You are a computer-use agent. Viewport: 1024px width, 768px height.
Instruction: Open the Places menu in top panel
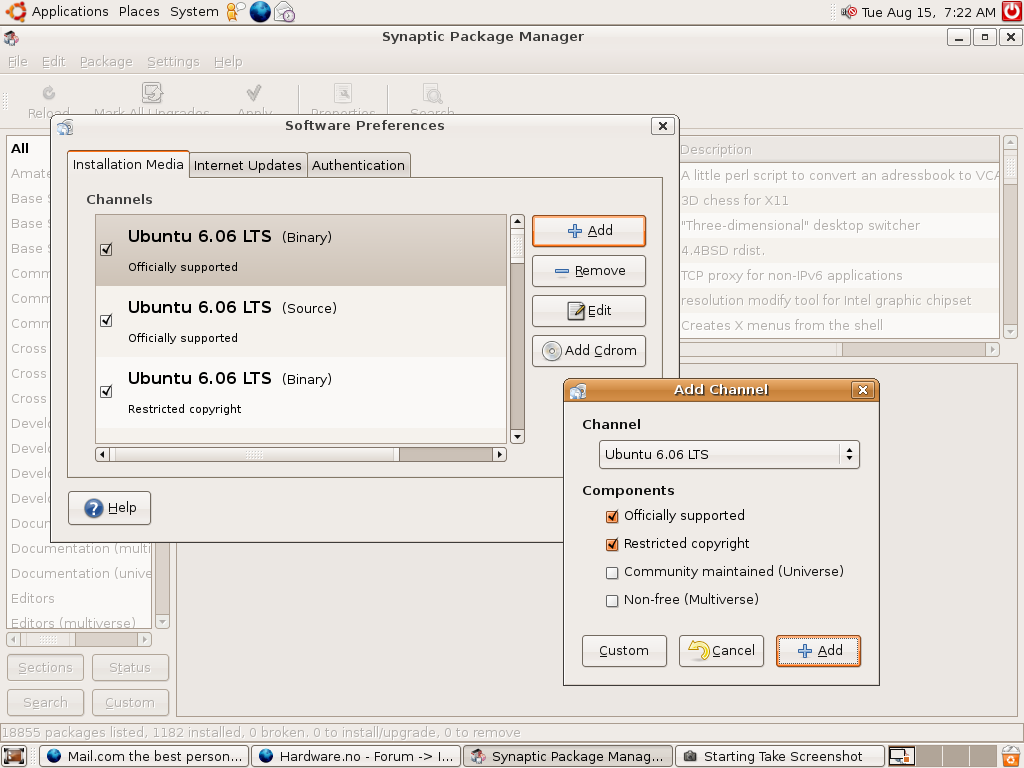(139, 12)
